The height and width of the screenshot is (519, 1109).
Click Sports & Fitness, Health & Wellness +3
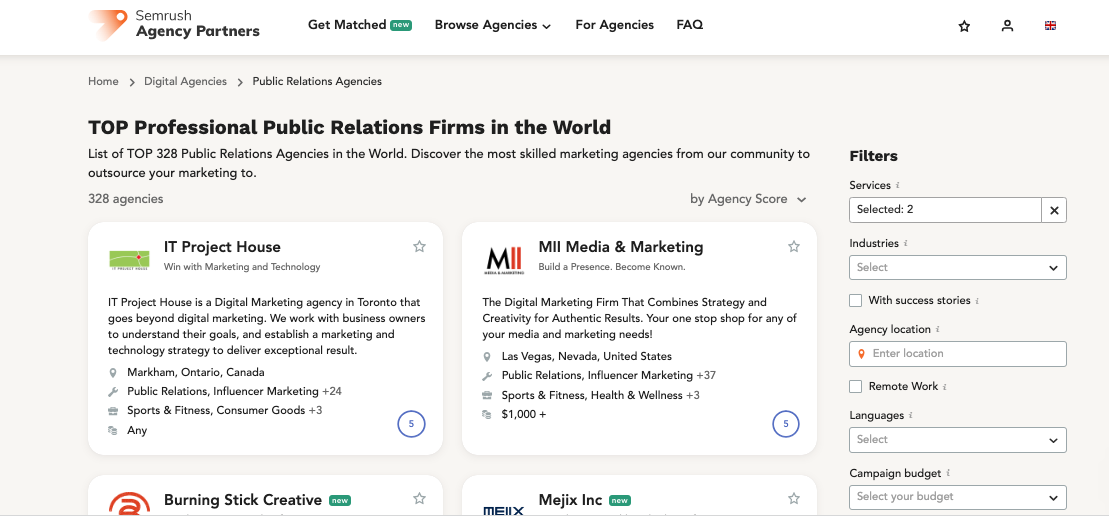pyautogui.click(x=600, y=395)
